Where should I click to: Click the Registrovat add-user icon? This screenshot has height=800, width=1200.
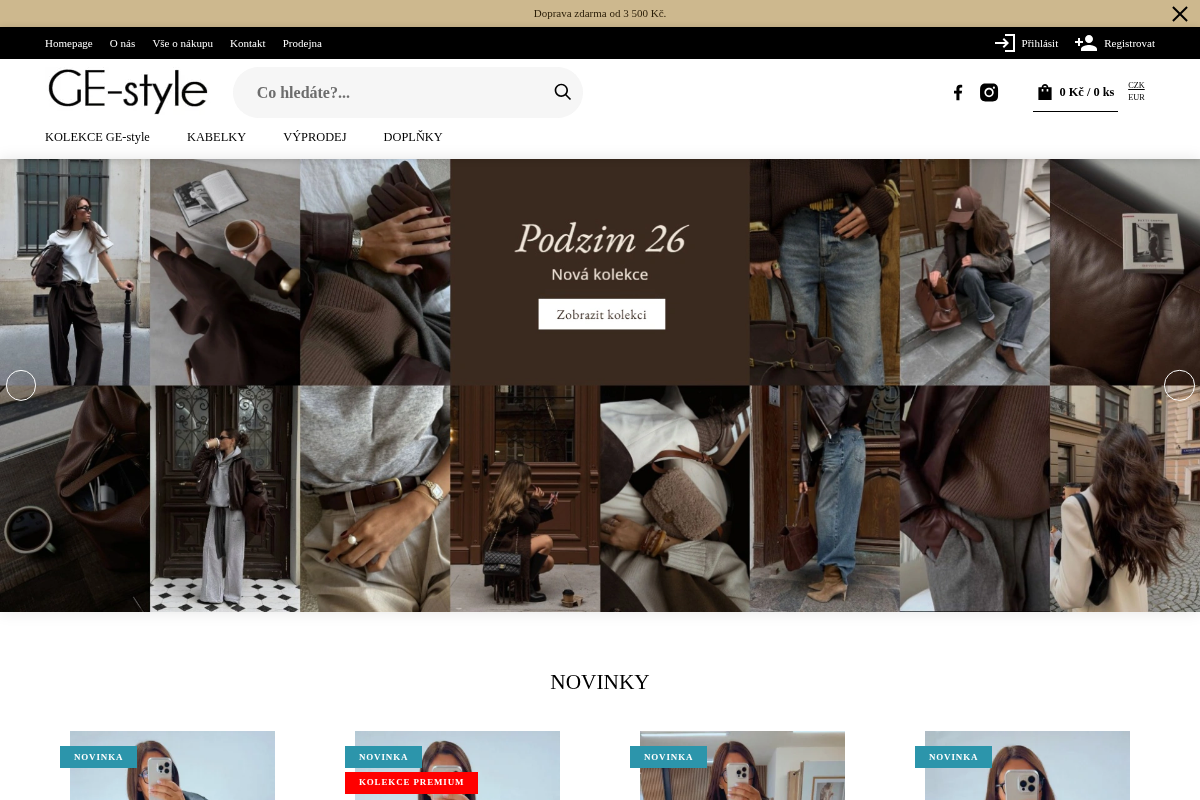pos(1086,43)
